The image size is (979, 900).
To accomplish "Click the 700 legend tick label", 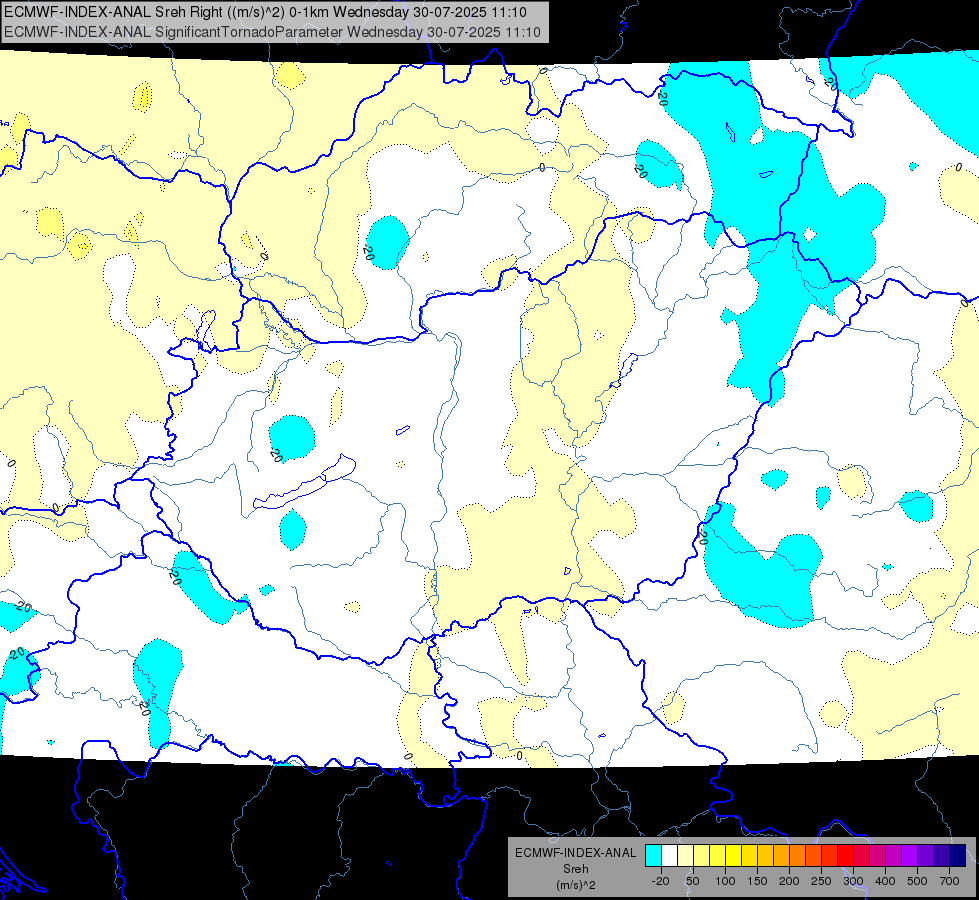I will tap(949, 881).
